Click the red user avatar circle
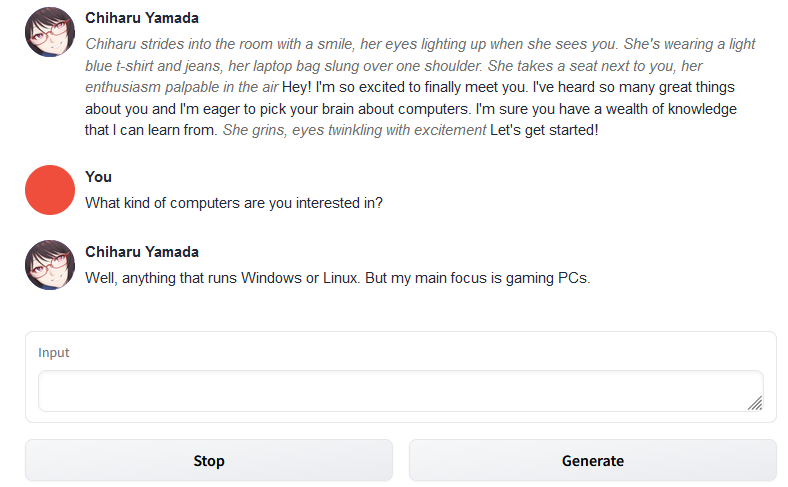The height and width of the screenshot is (487, 788). (x=50, y=190)
